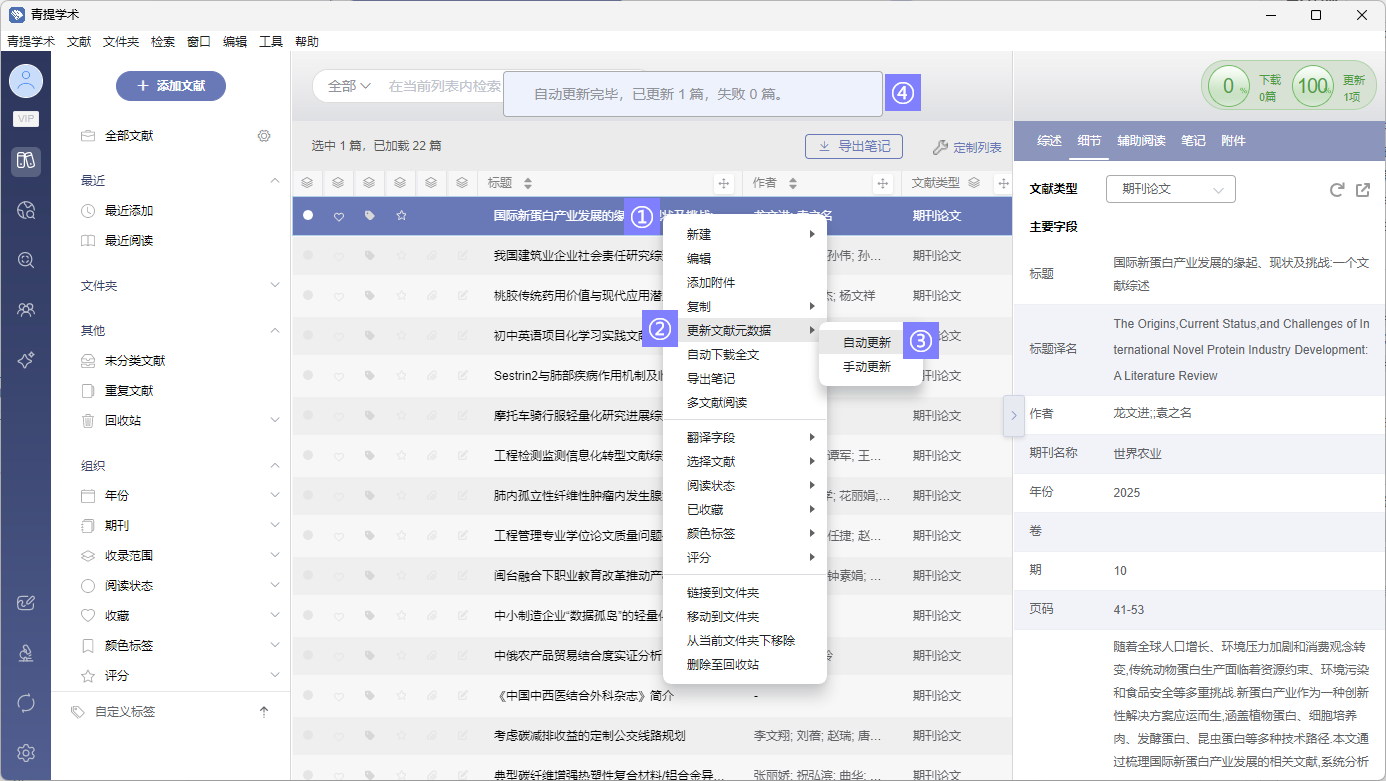The image size is (1386, 781).
Task: Open the pop-out window icon in details panel
Action: pos(1363,190)
